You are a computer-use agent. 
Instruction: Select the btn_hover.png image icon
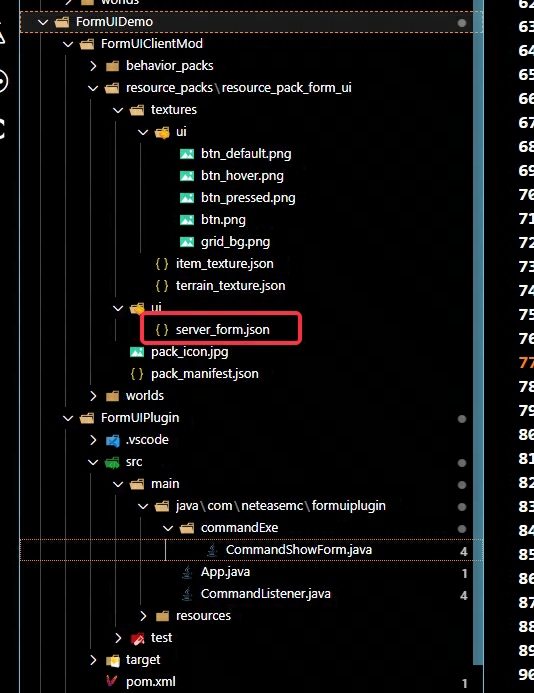click(187, 176)
